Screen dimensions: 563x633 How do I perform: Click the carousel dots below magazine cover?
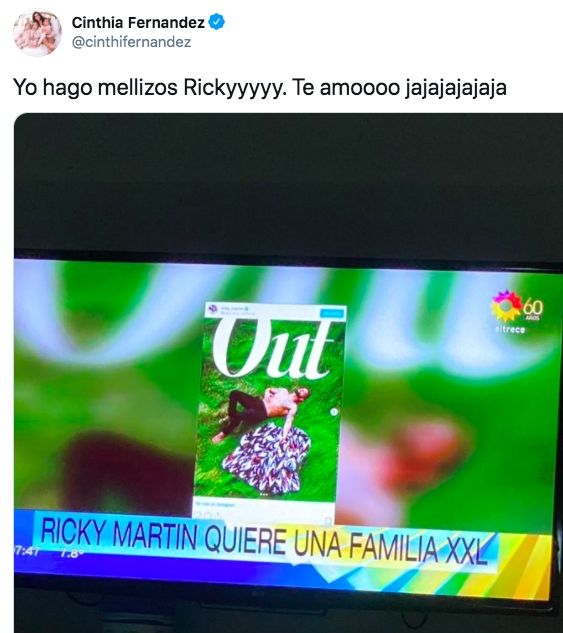264,495
